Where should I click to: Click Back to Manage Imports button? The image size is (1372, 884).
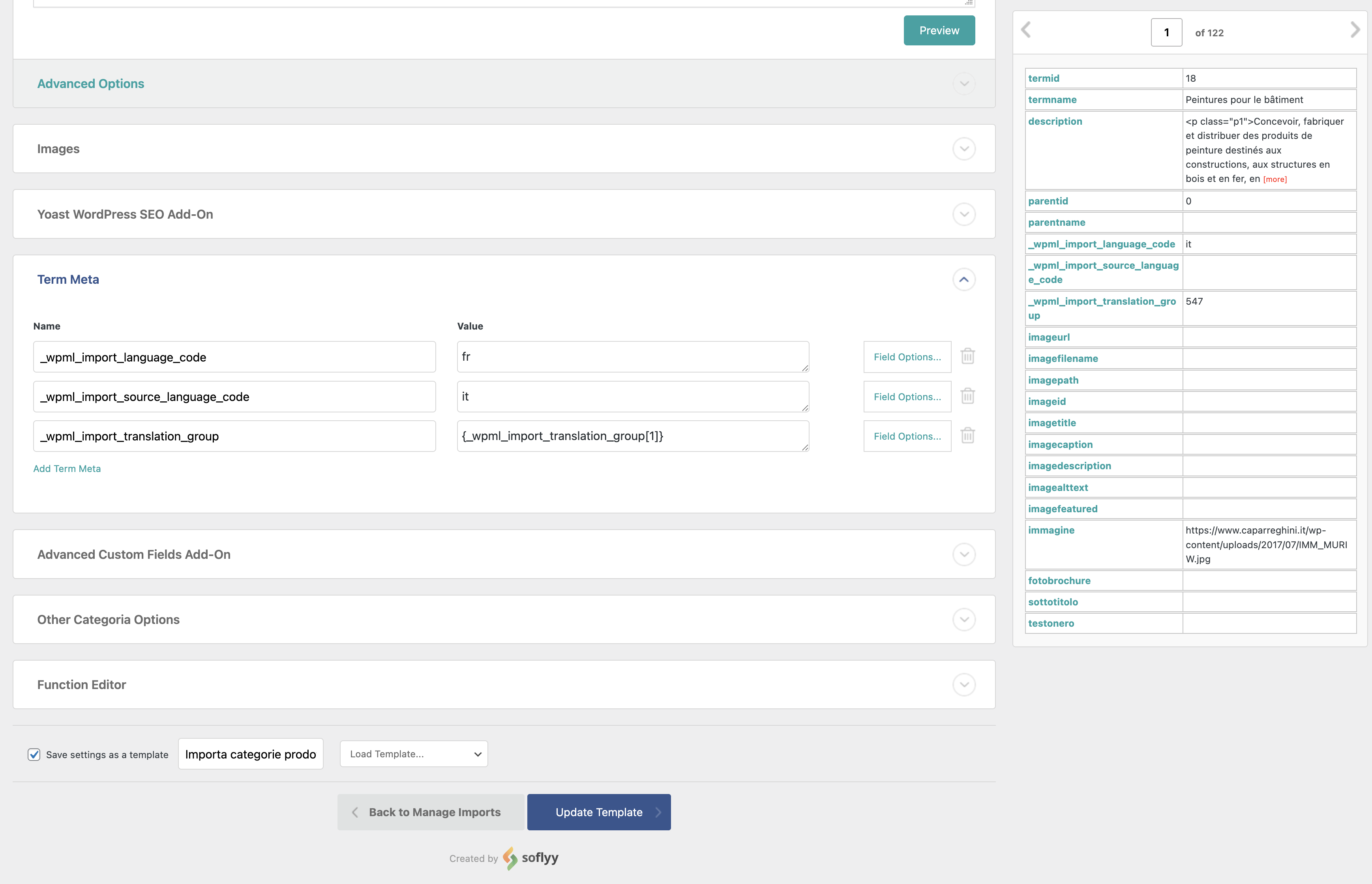[x=431, y=812]
